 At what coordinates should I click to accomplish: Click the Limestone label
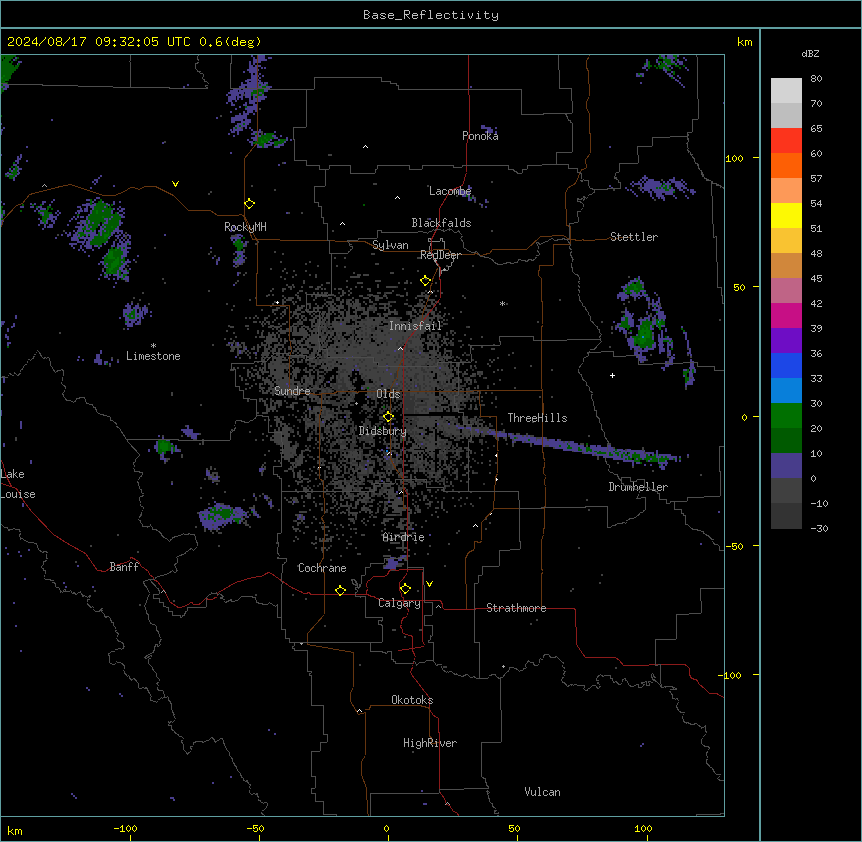[x=153, y=356]
